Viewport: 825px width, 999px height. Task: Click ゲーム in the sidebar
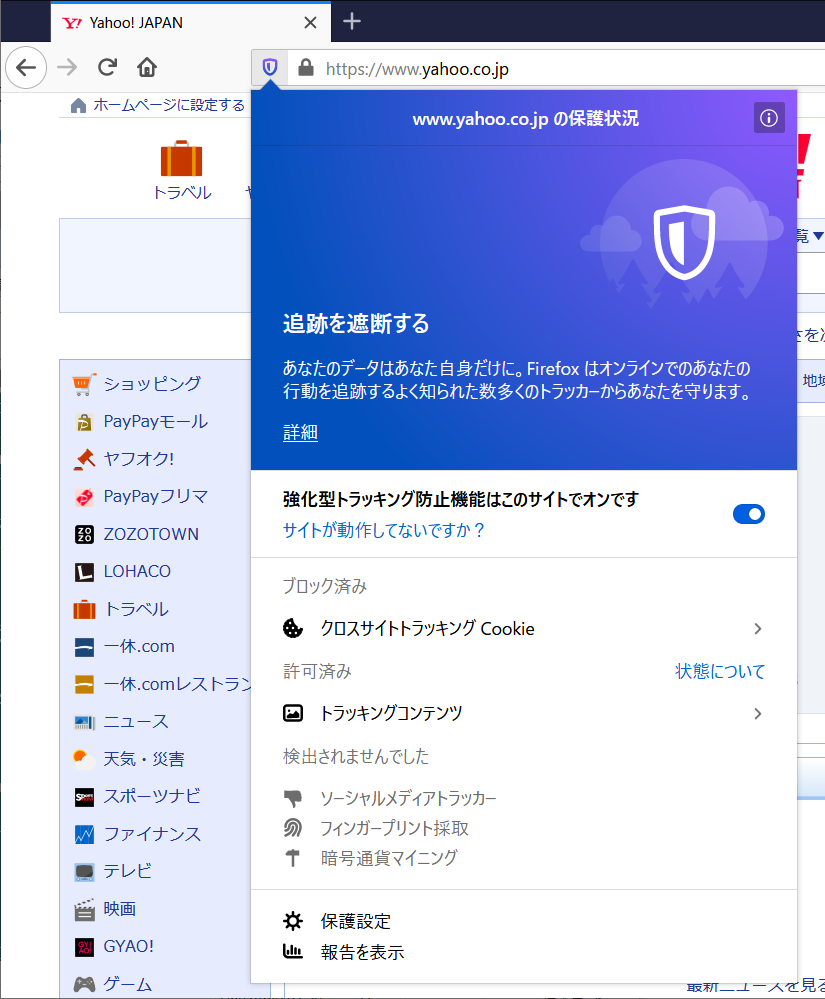128,984
